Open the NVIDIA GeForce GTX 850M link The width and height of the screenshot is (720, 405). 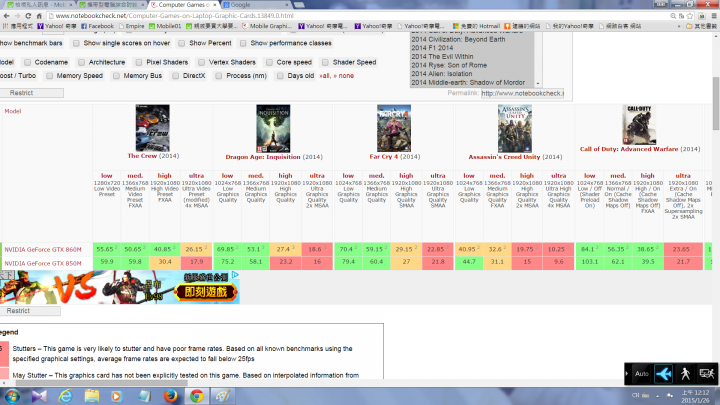43,263
